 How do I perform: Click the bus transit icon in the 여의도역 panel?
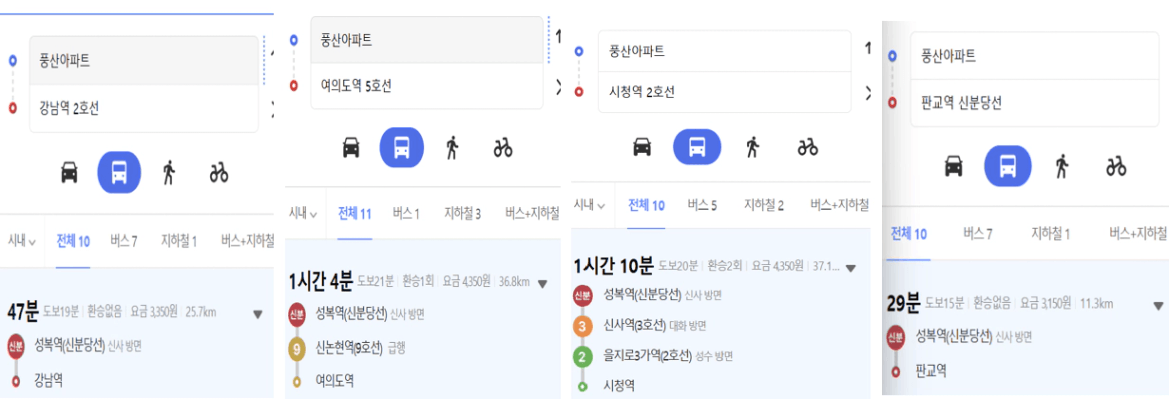pos(402,148)
